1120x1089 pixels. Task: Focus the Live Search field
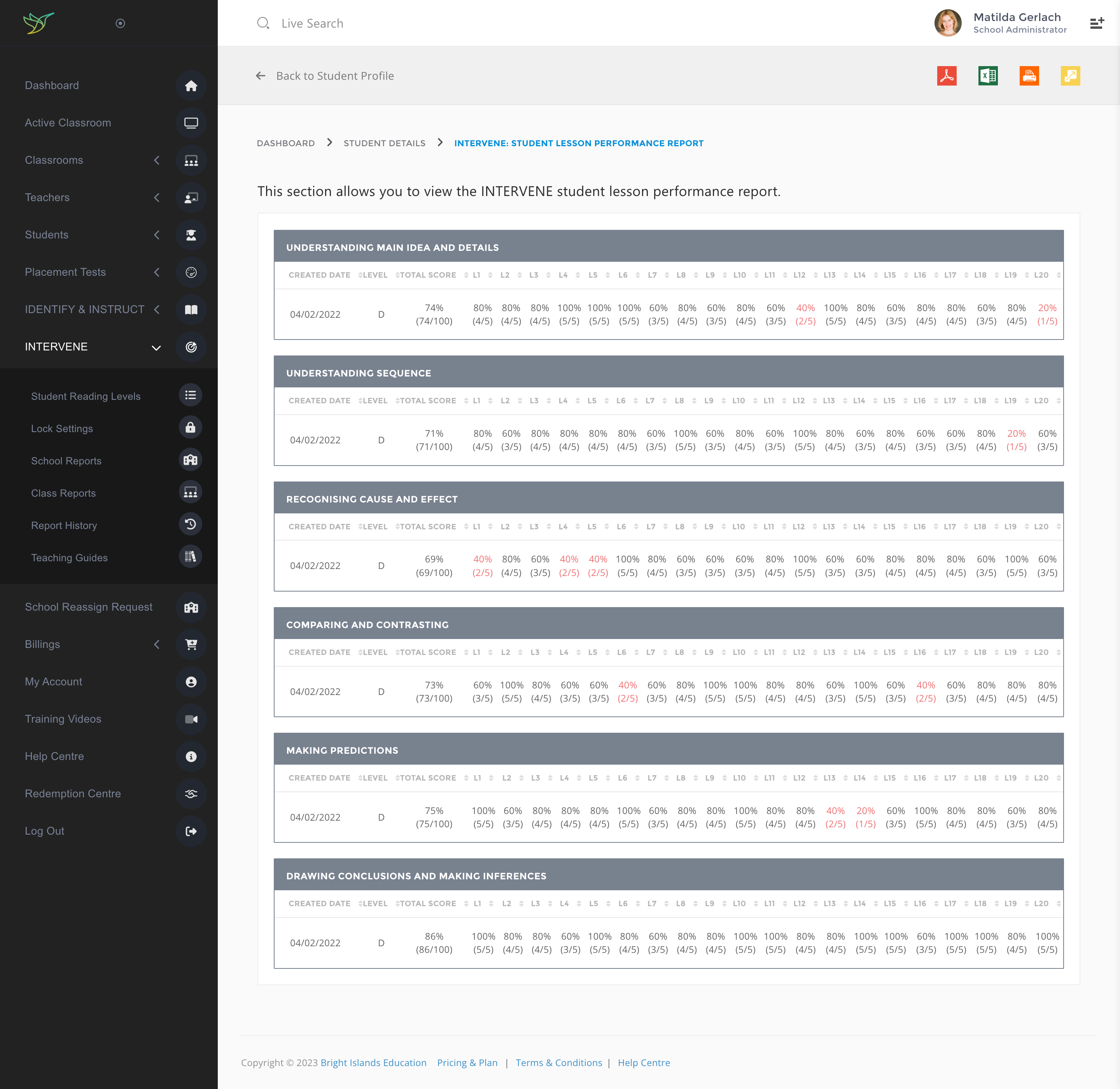[x=312, y=23]
